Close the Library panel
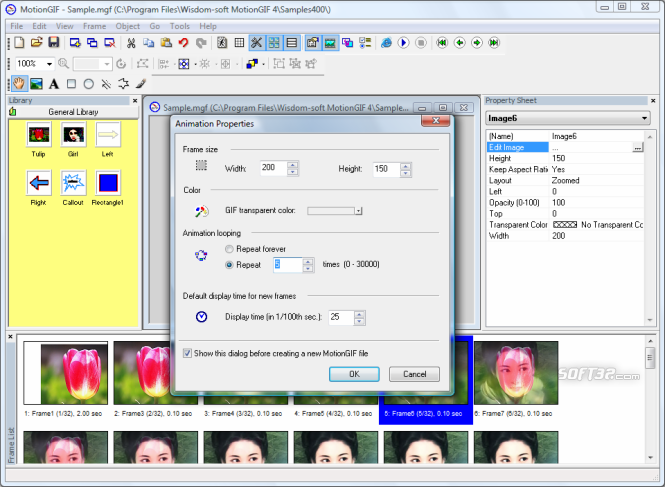The height and width of the screenshot is (487, 665). click(x=135, y=101)
